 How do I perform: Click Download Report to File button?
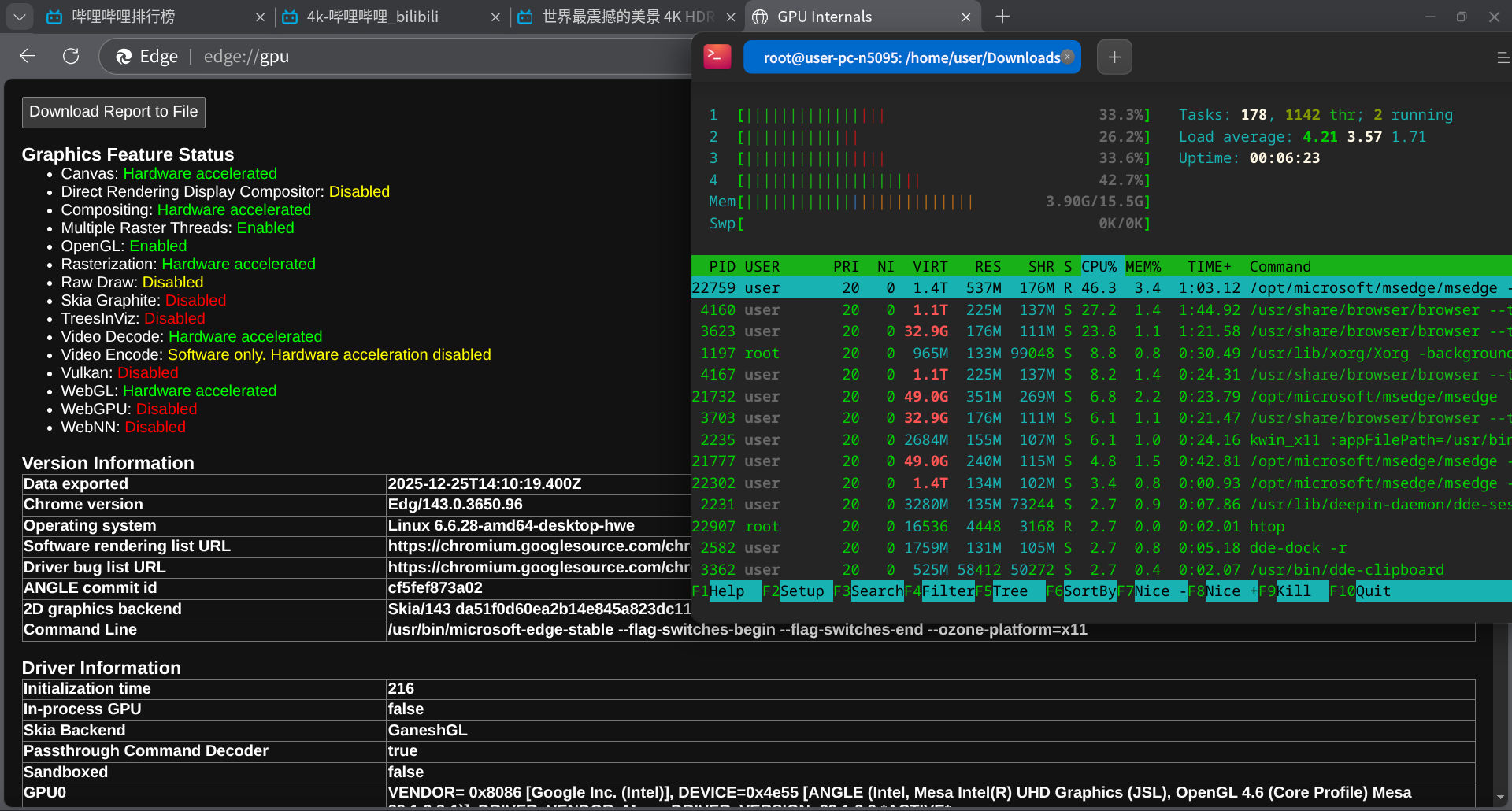pyautogui.click(x=113, y=112)
